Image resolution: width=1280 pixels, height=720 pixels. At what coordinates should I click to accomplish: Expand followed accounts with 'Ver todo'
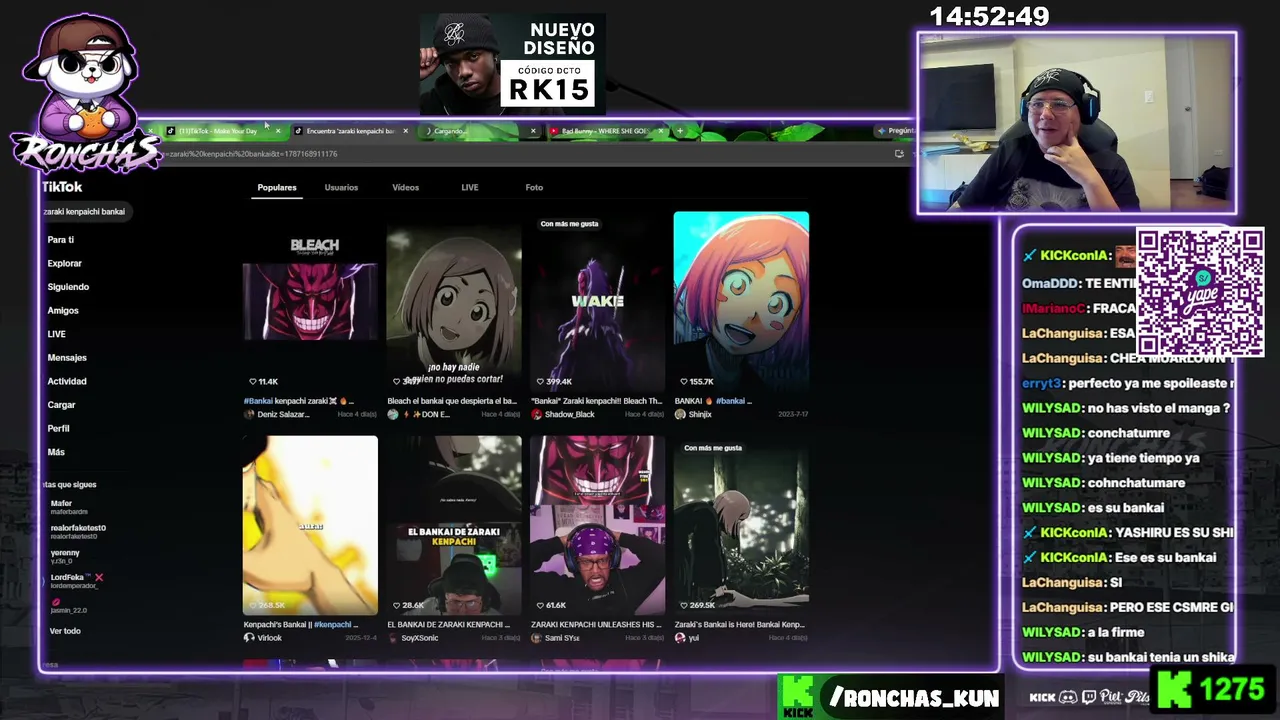click(x=65, y=631)
